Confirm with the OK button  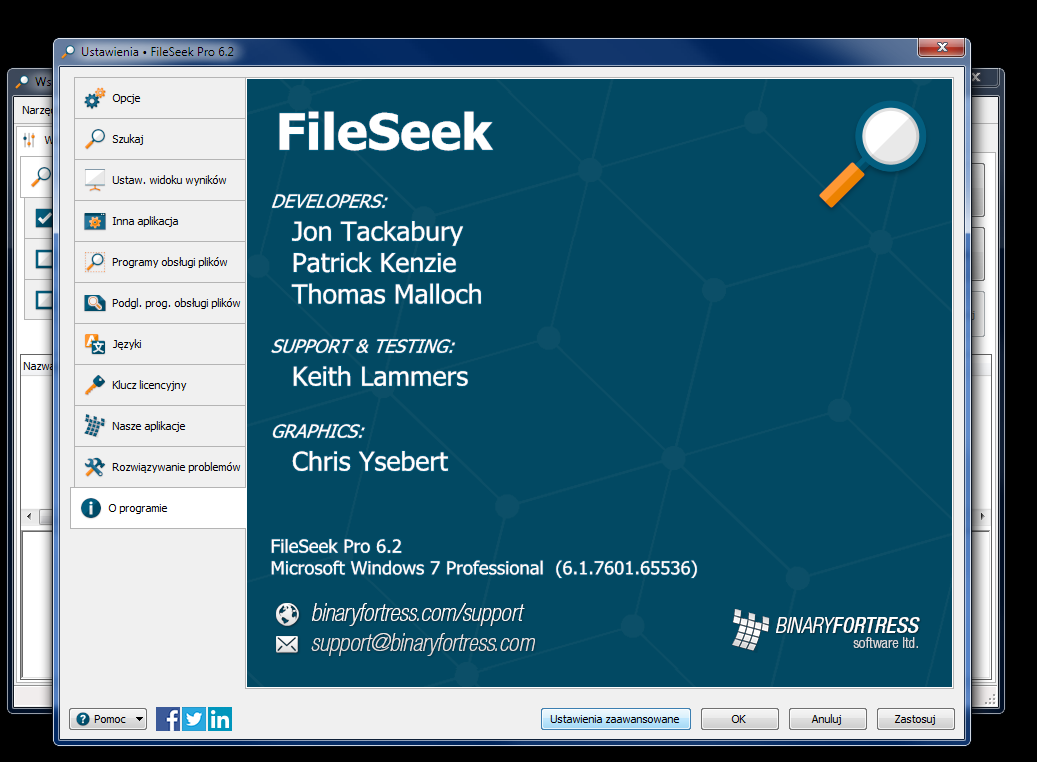pyautogui.click(x=739, y=719)
